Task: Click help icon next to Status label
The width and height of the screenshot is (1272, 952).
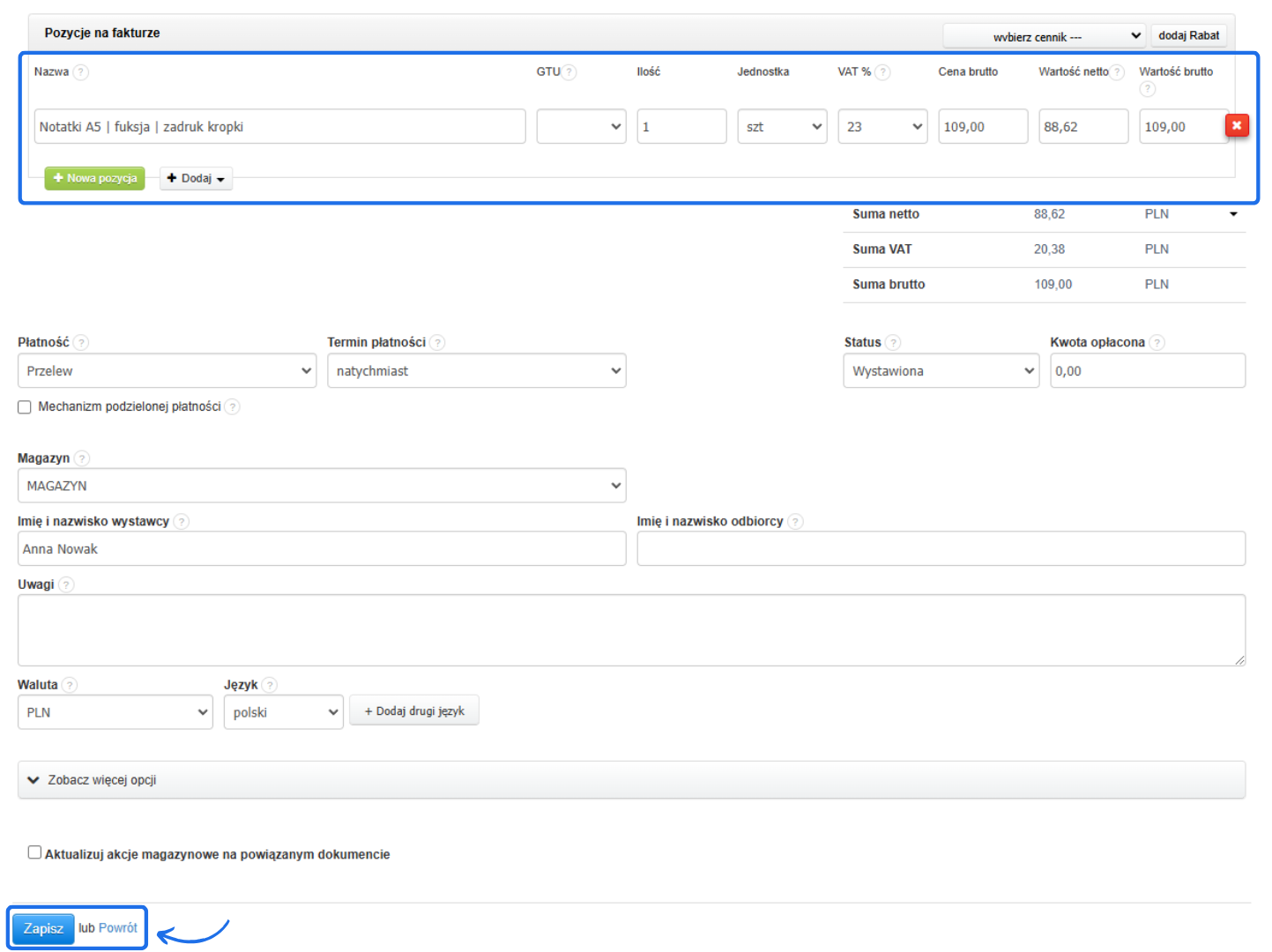Action: pos(893,343)
